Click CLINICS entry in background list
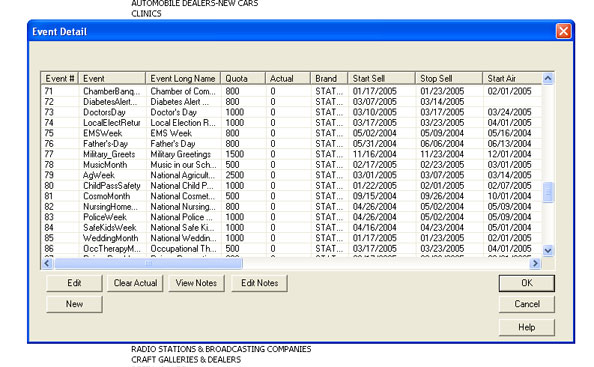 [146, 14]
